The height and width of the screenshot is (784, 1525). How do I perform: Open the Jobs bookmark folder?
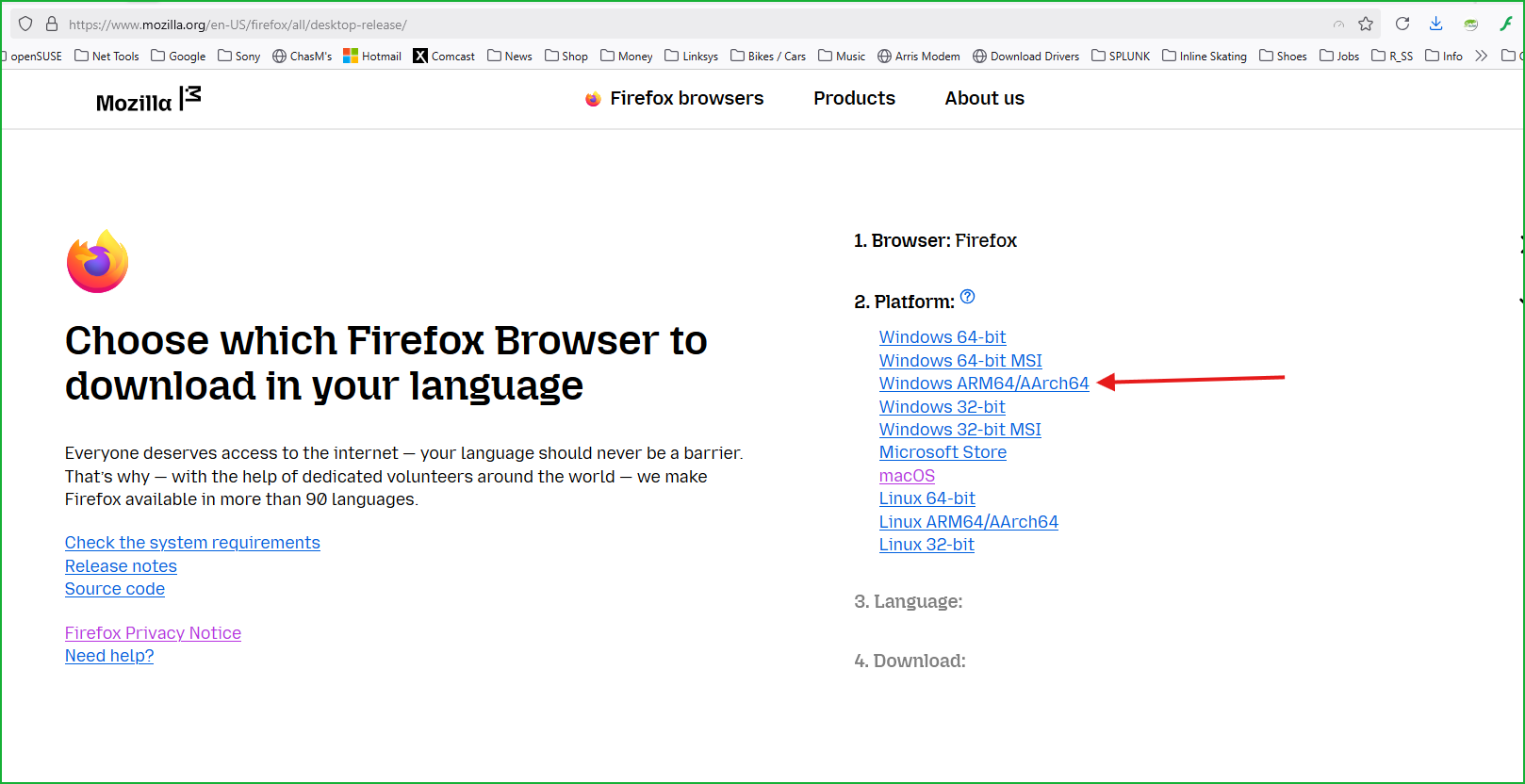click(x=1339, y=56)
